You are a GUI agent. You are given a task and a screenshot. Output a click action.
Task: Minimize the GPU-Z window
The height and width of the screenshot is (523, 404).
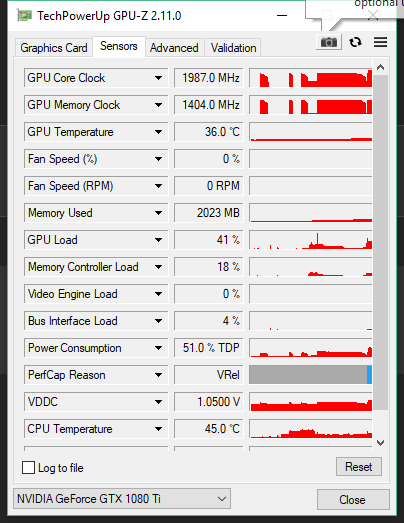click(x=282, y=15)
